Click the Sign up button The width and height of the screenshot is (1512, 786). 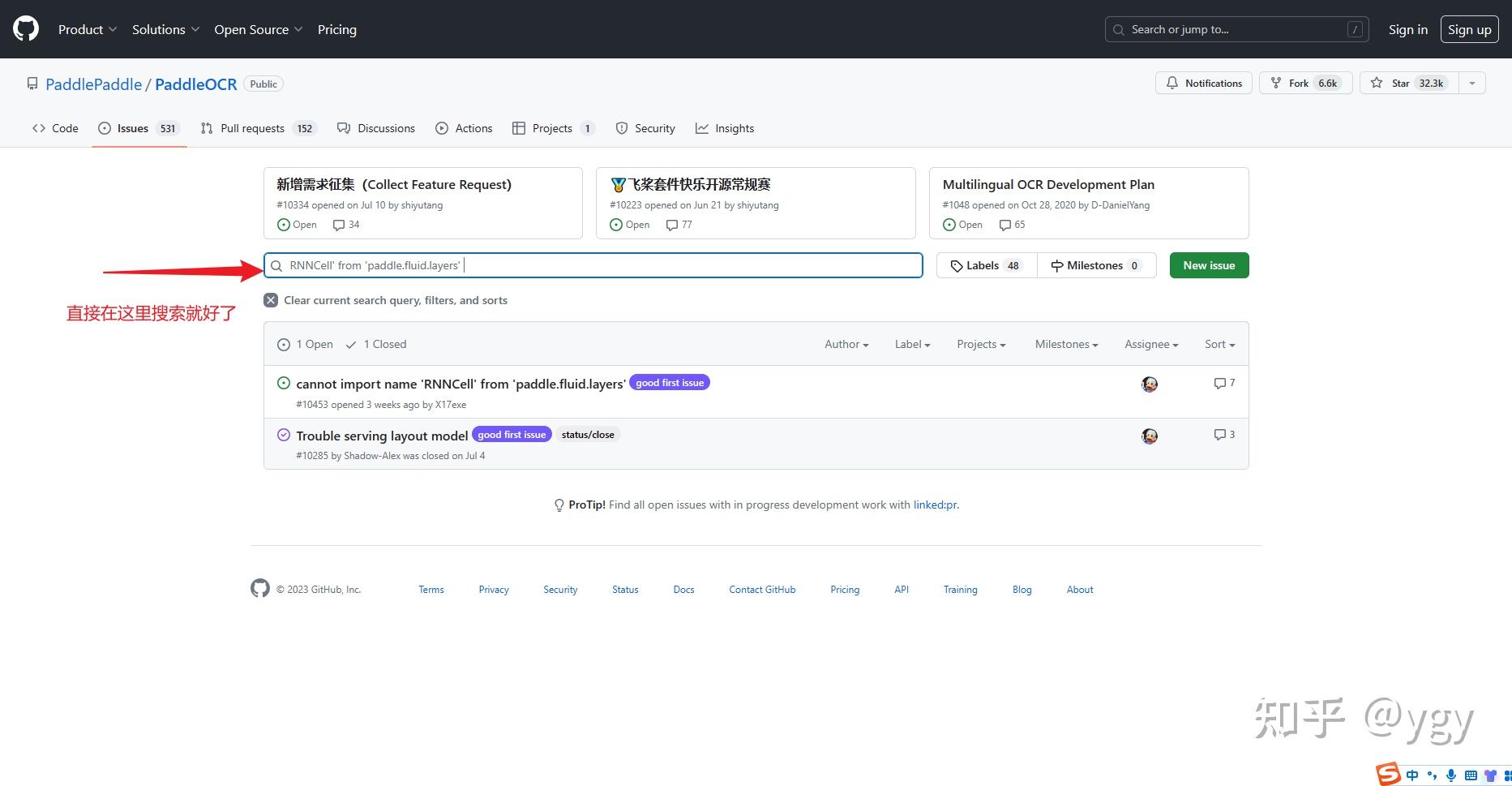click(1469, 29)
